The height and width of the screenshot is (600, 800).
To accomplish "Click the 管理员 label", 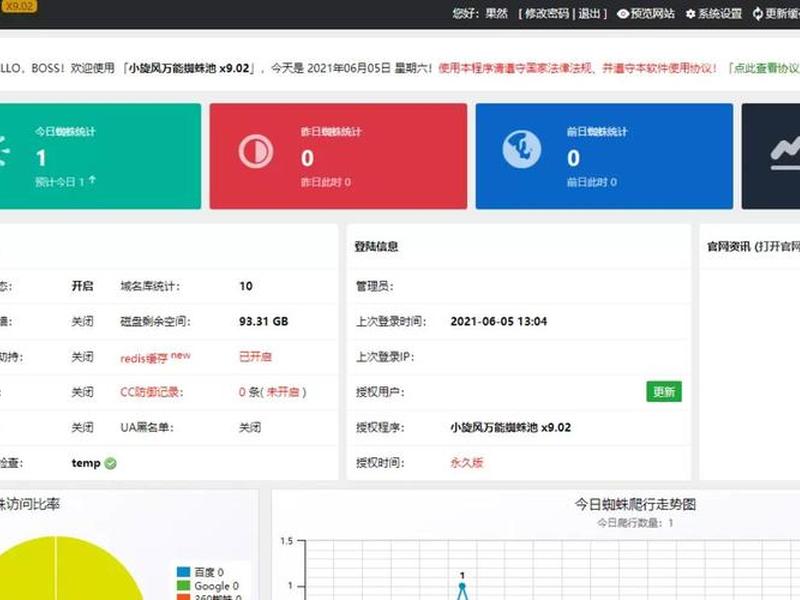I will pyautogui.click(x=374, y=286).
